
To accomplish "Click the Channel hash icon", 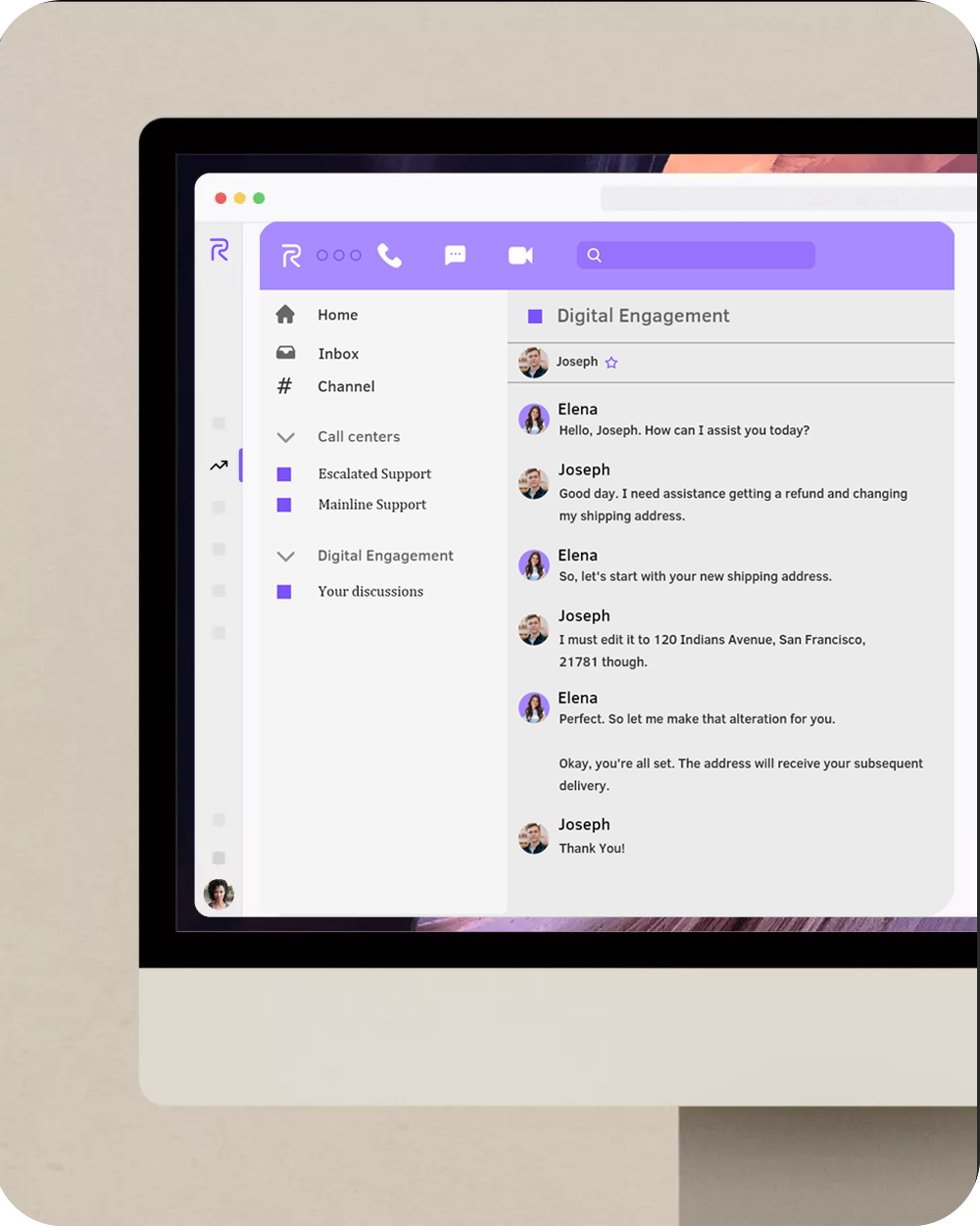I will coord(285,386).
